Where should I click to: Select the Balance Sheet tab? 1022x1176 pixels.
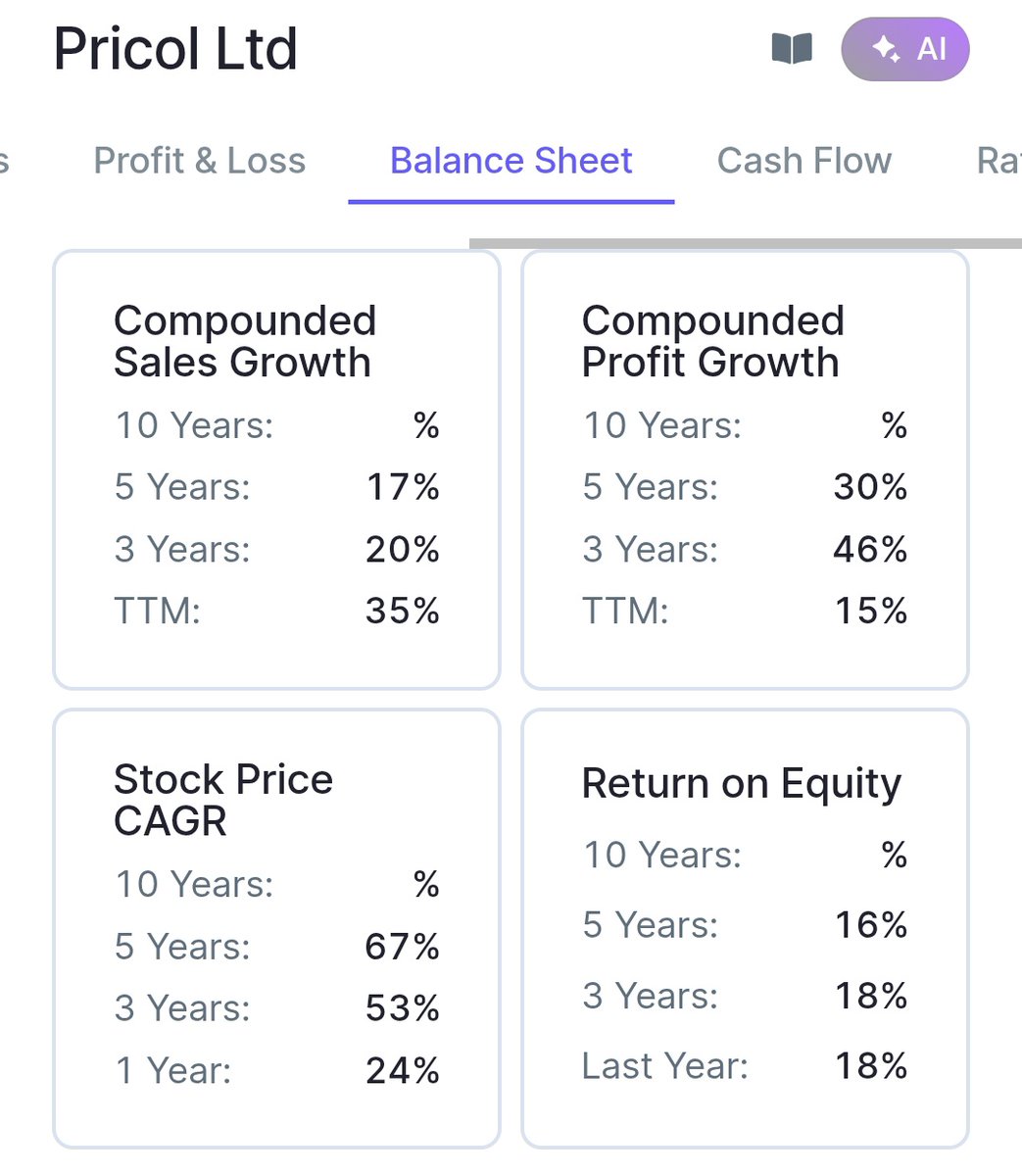(x=511, y=161)
